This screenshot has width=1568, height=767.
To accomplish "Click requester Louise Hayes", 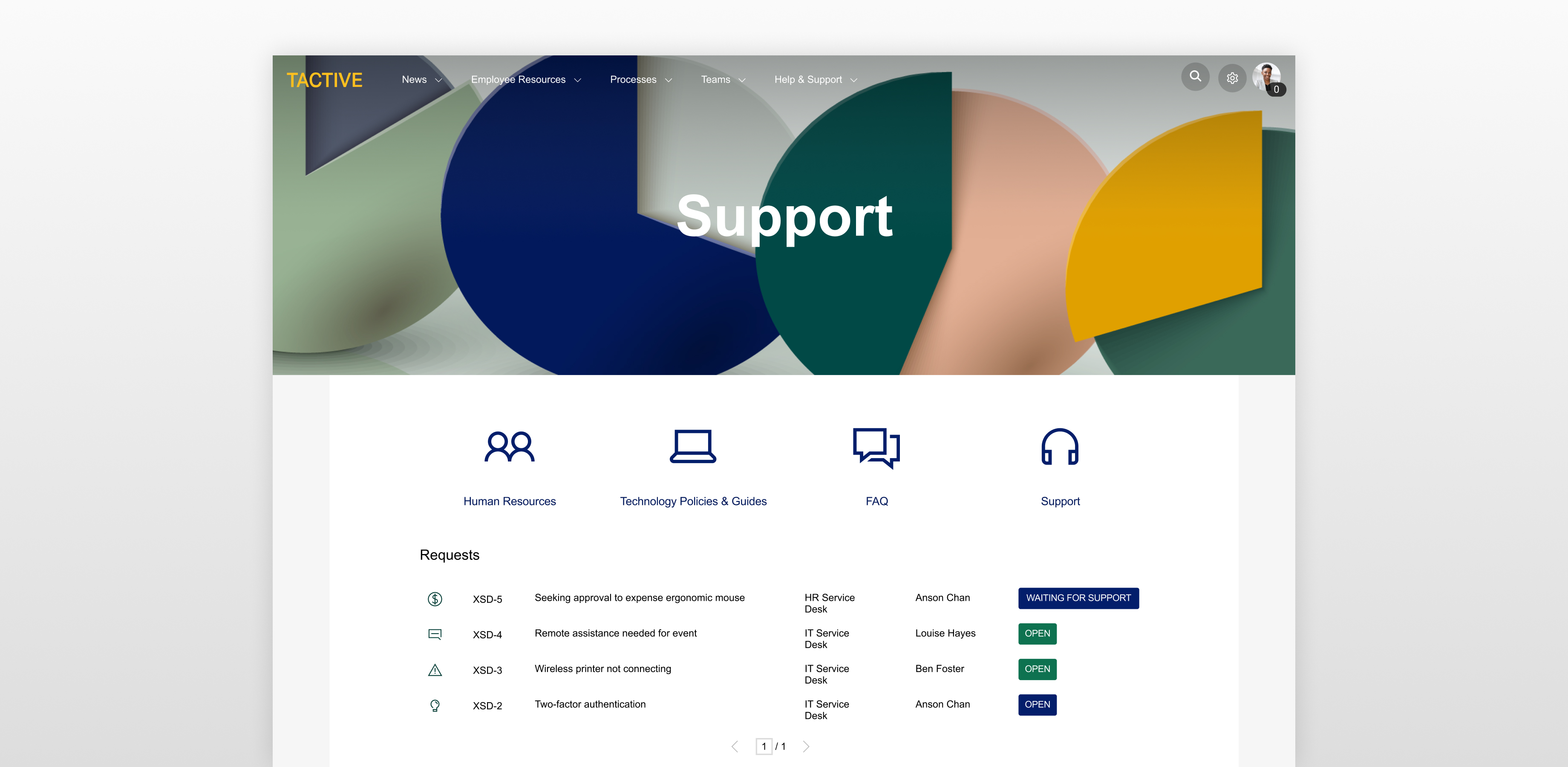I will click(945, 633).
